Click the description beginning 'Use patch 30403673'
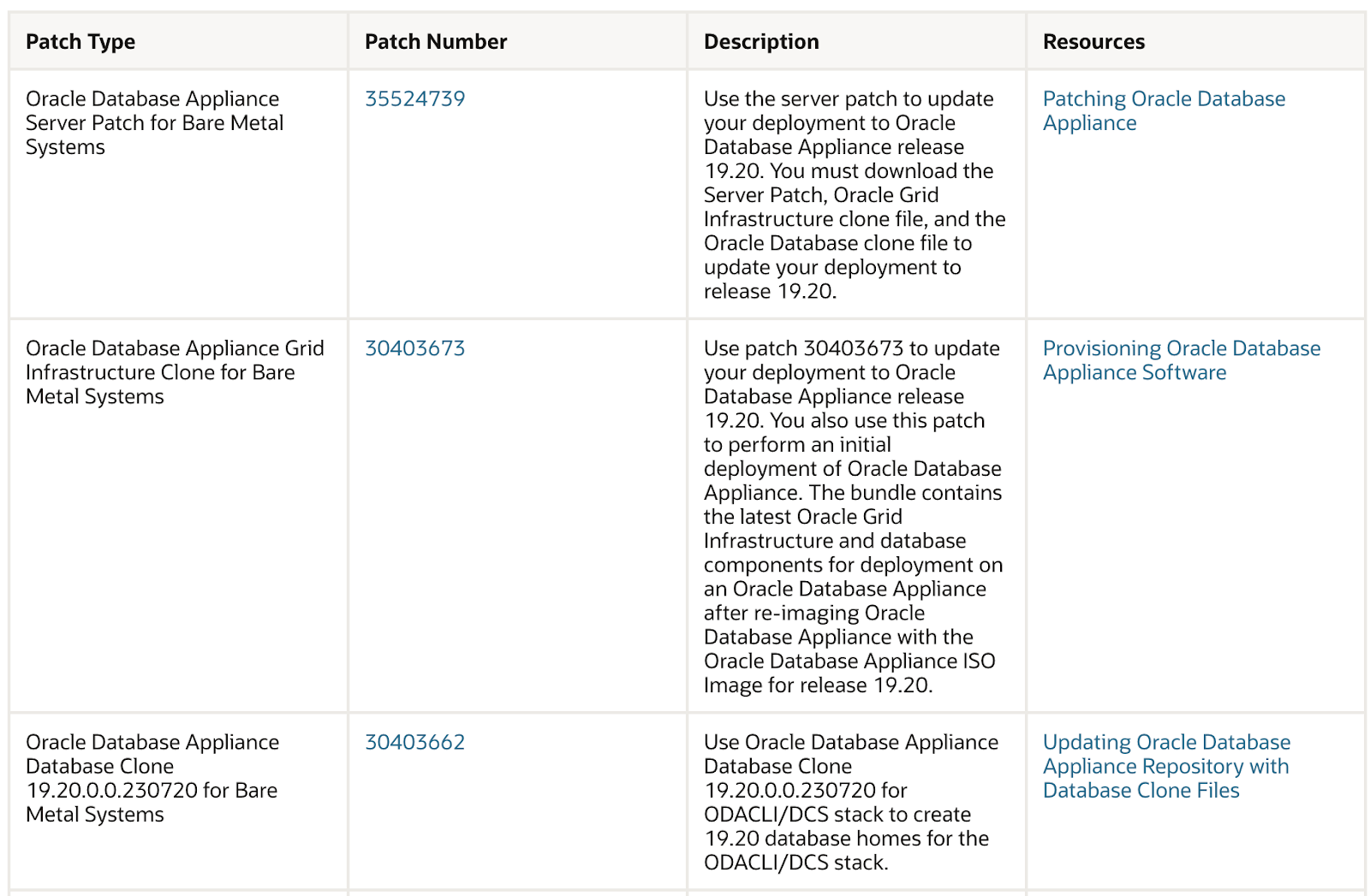This screenshot has width=1370, height=896. [852, 517]
